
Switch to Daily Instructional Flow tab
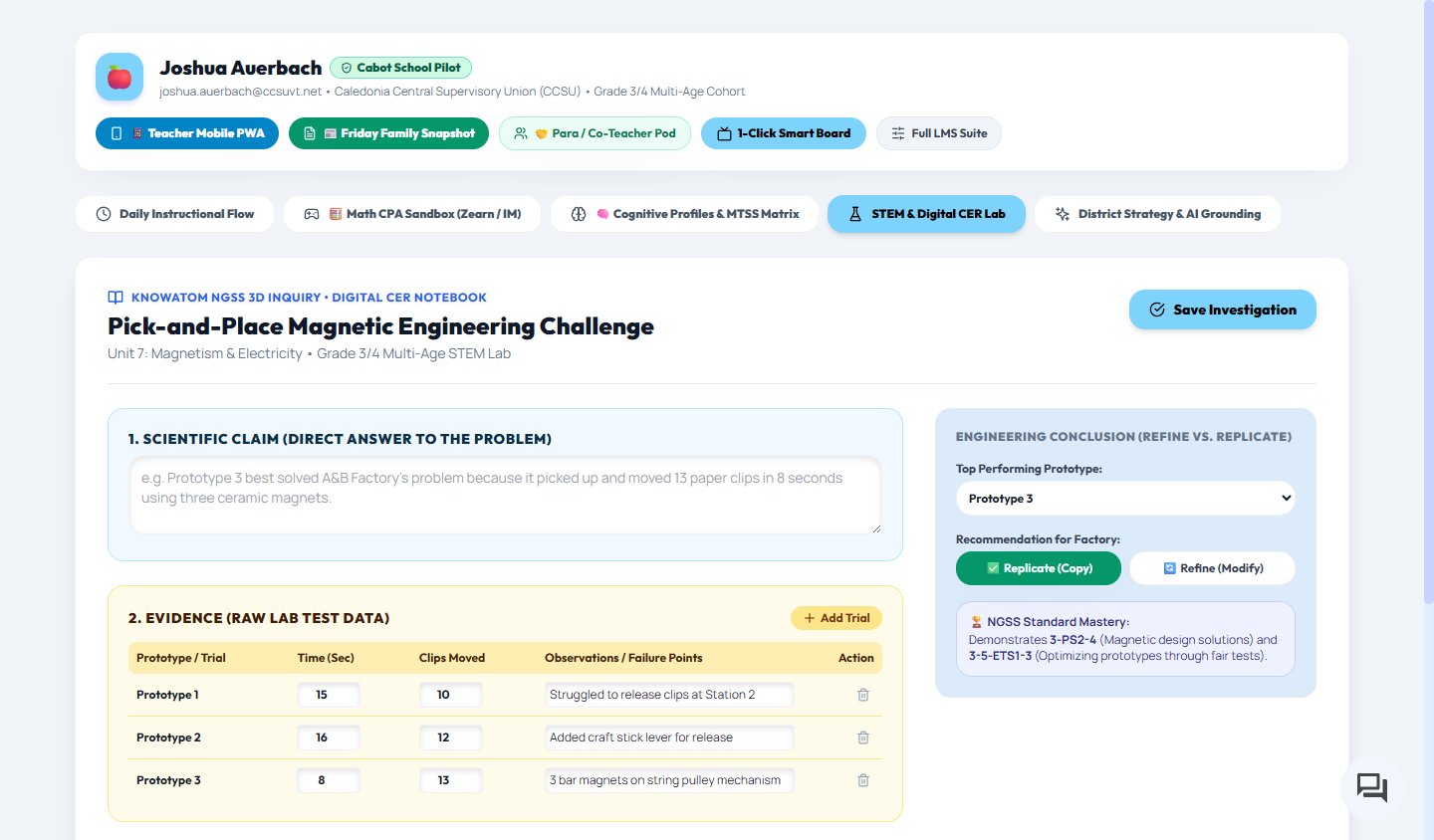174,214
